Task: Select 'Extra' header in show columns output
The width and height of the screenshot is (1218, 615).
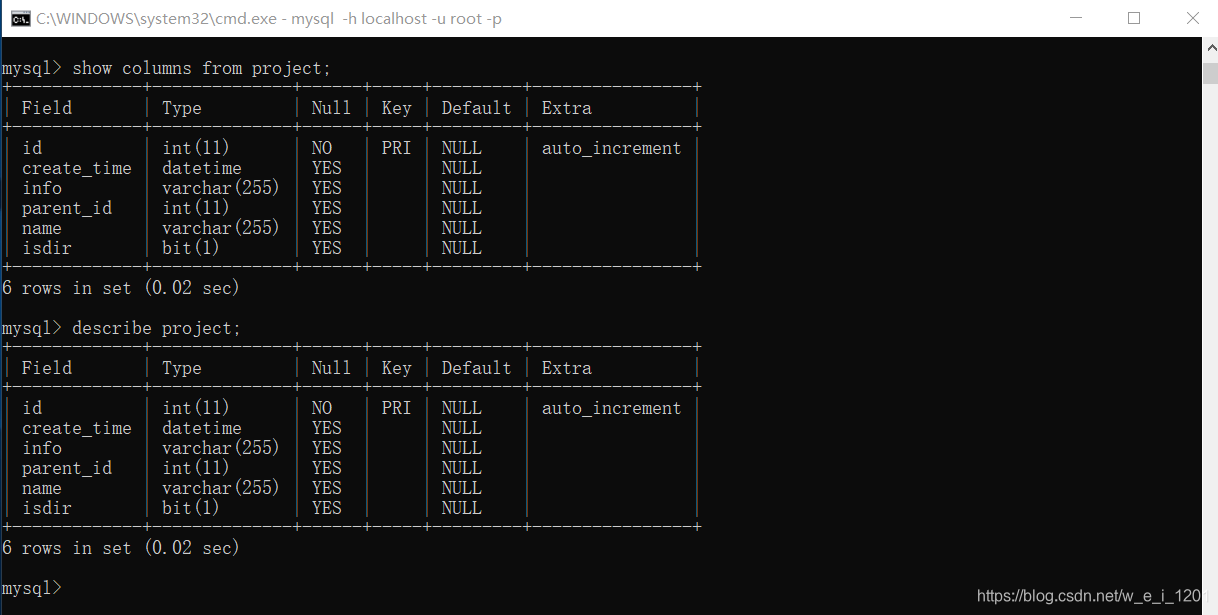Action: point(567,108)
